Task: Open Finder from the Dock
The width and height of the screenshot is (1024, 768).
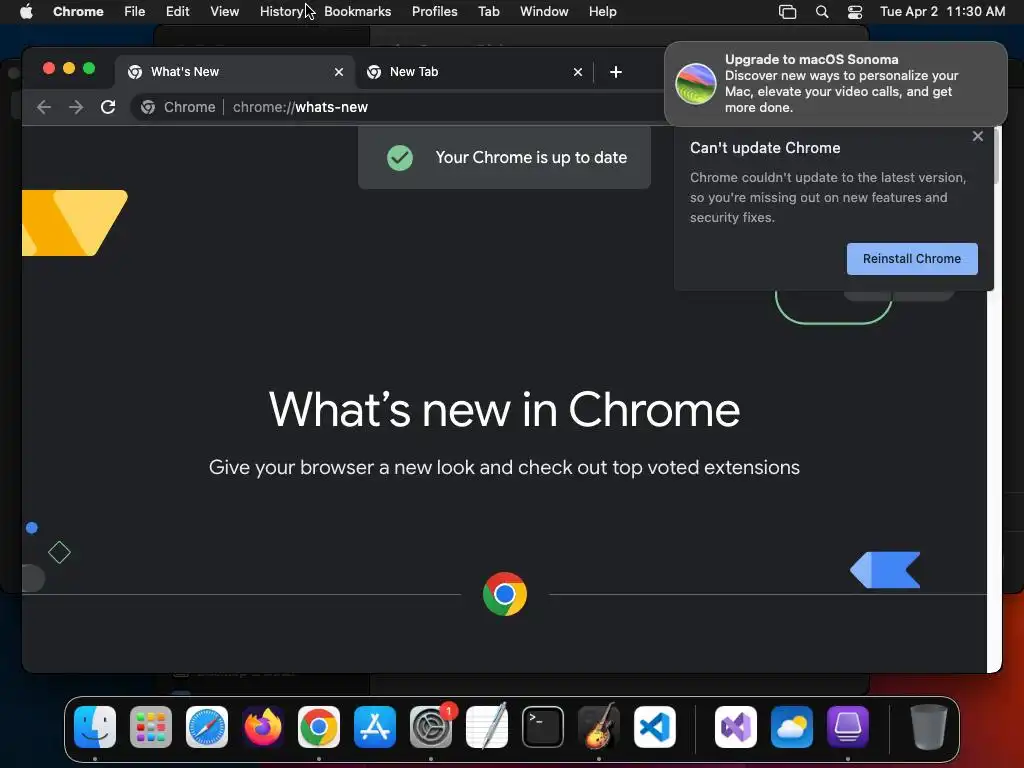Action: point(95,727)
